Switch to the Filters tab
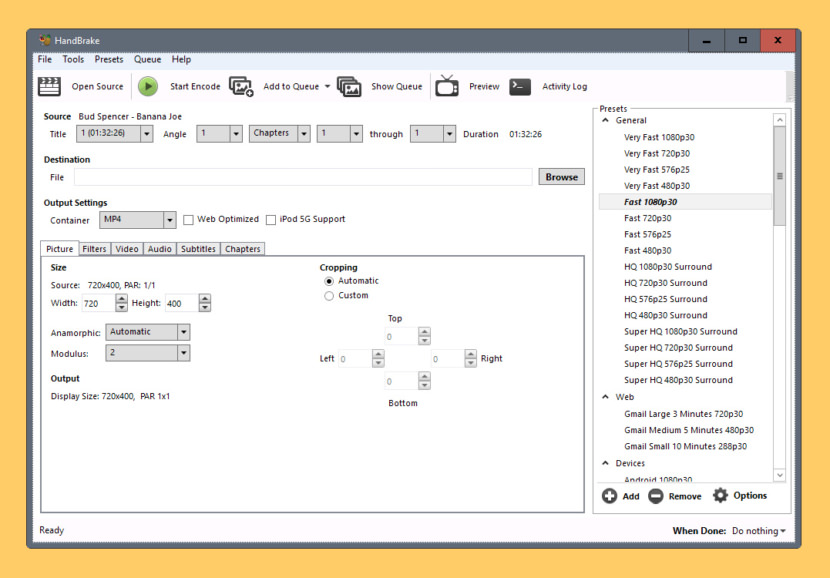 coord(94,249)
